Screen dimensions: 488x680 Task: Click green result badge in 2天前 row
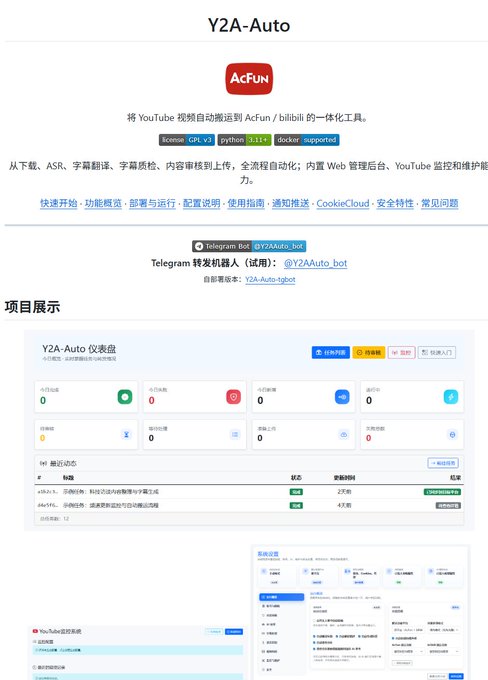pyautogui.click(x=442, y=492)
